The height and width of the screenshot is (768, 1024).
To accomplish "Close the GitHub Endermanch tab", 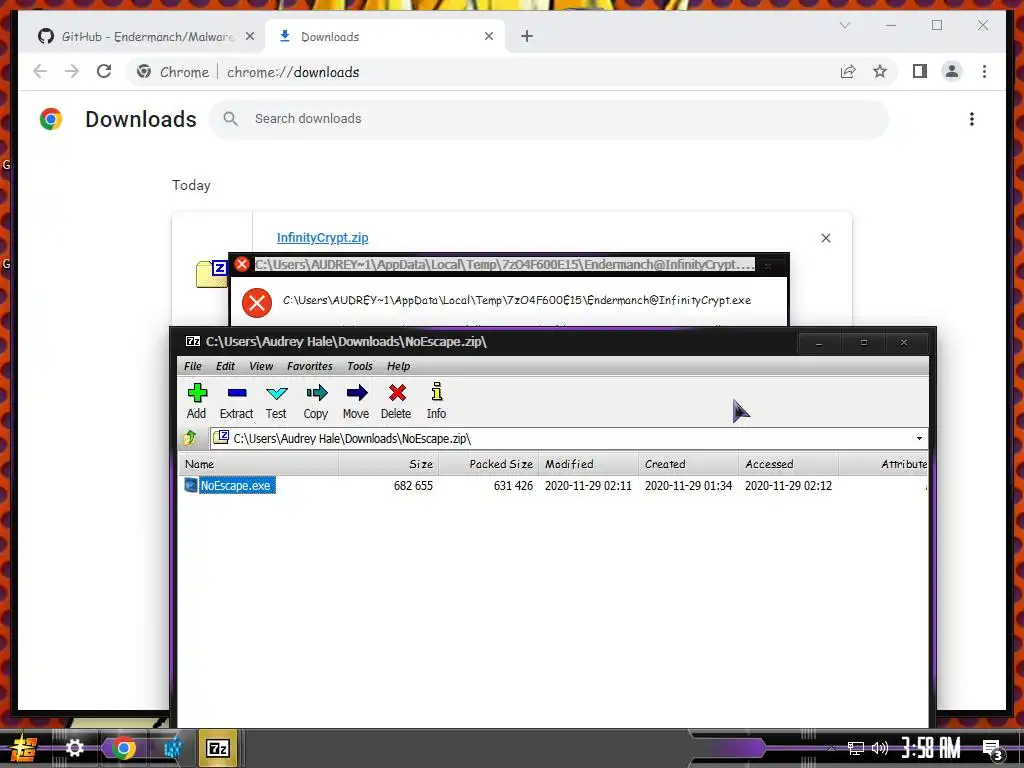I will [249, 37].
